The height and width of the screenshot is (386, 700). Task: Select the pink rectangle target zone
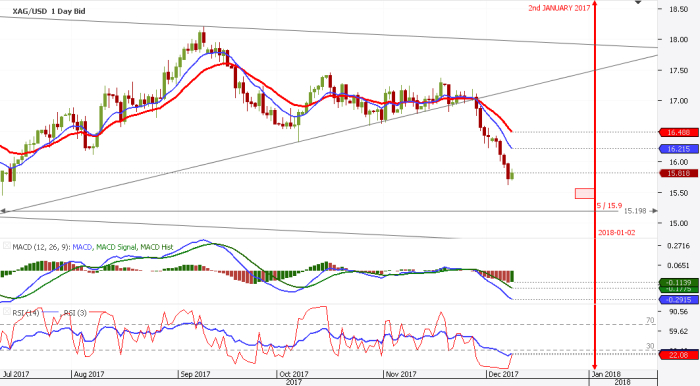pyautogui.click(x=584, y=194)
